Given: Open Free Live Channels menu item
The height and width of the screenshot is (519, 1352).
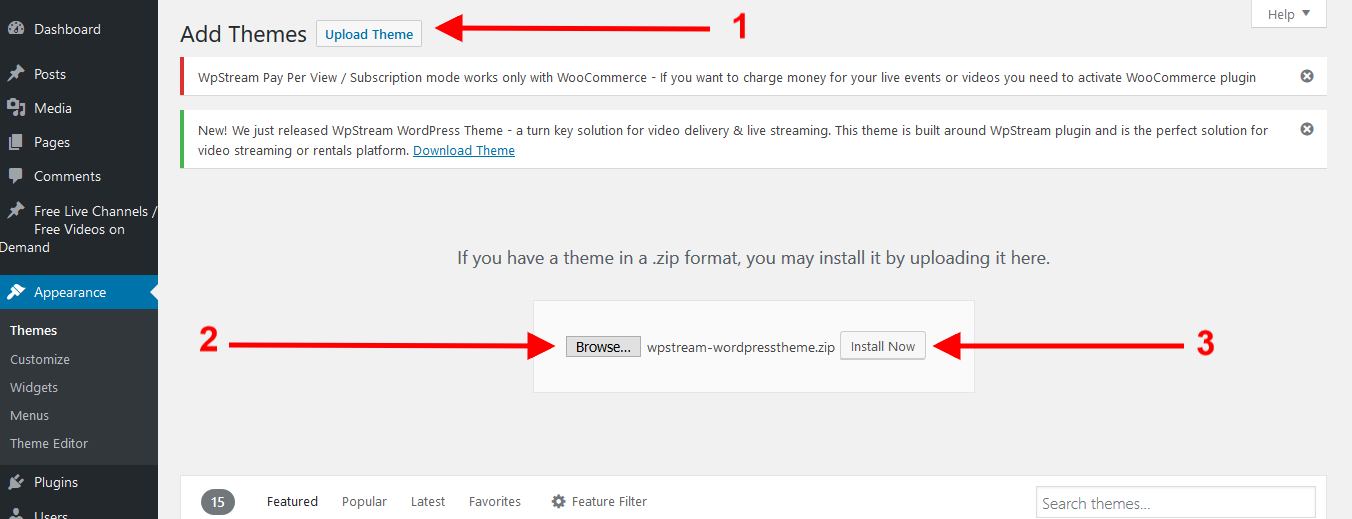Looking at the screenshot, I should (79, 229).
